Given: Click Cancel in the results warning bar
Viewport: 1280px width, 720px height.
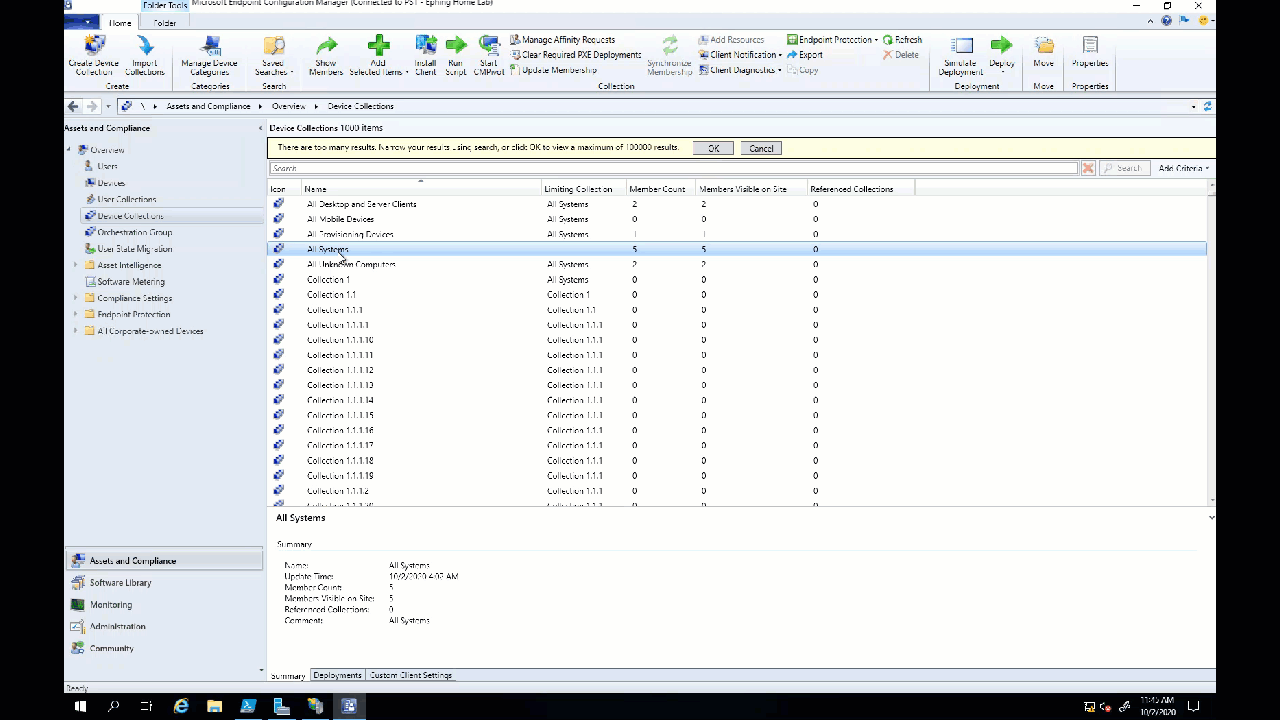Looking at the screenshot, I should coord(761,148).
